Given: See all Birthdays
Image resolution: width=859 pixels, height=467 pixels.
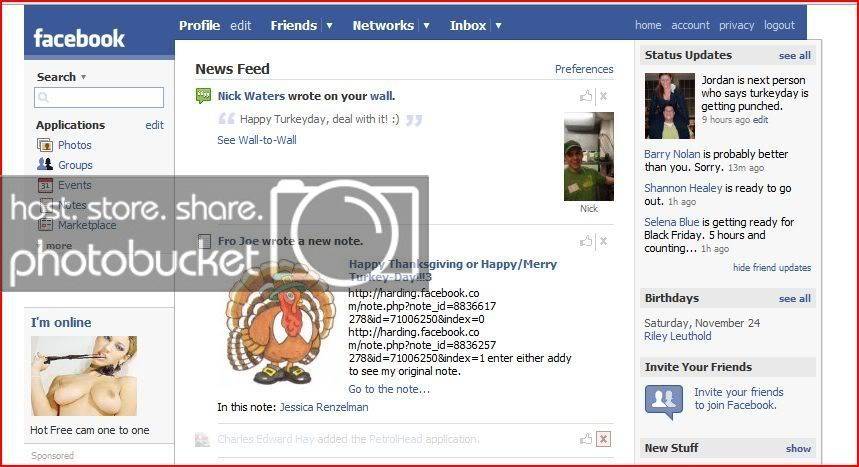Looking at the screenshot, I should 794,299.
